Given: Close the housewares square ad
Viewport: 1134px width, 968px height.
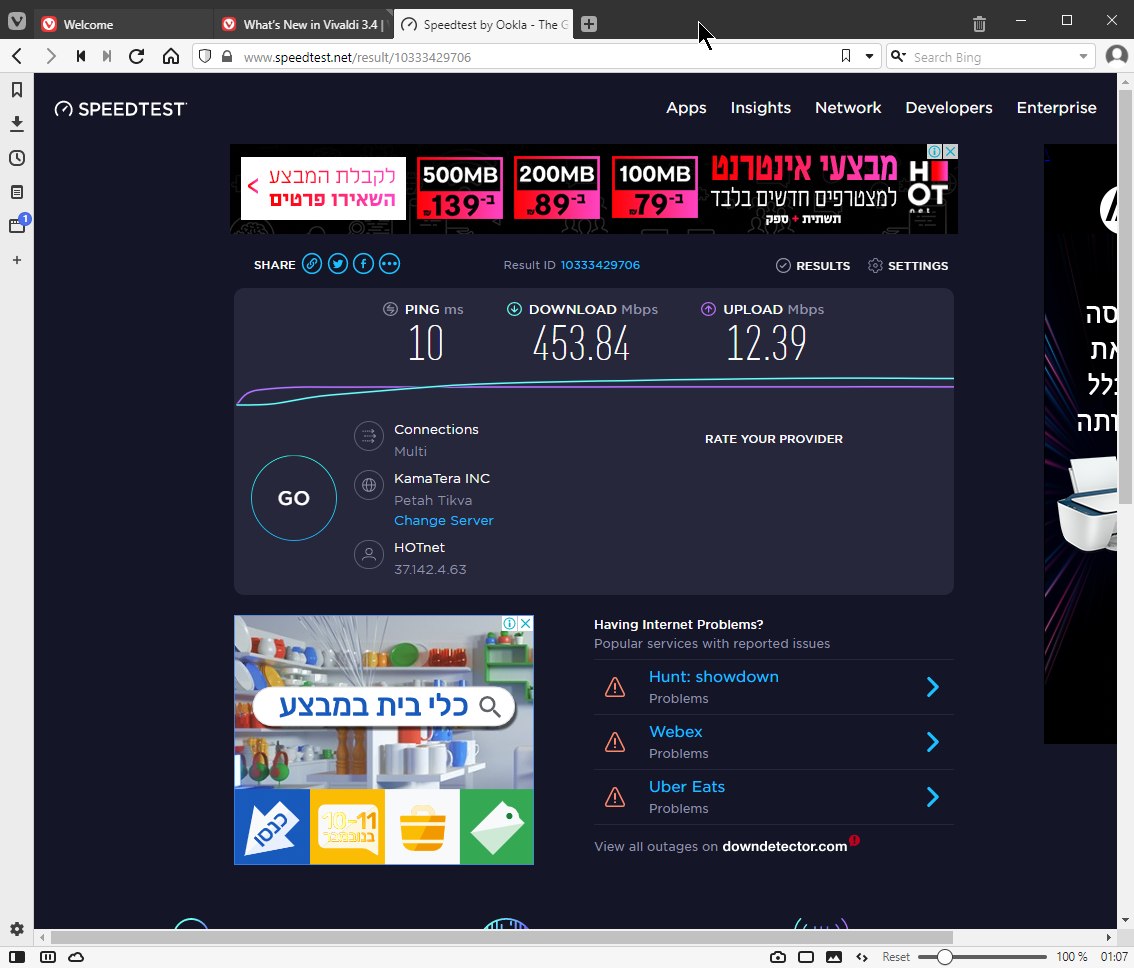Looking at the screenshot, I should tap(526, 623).
